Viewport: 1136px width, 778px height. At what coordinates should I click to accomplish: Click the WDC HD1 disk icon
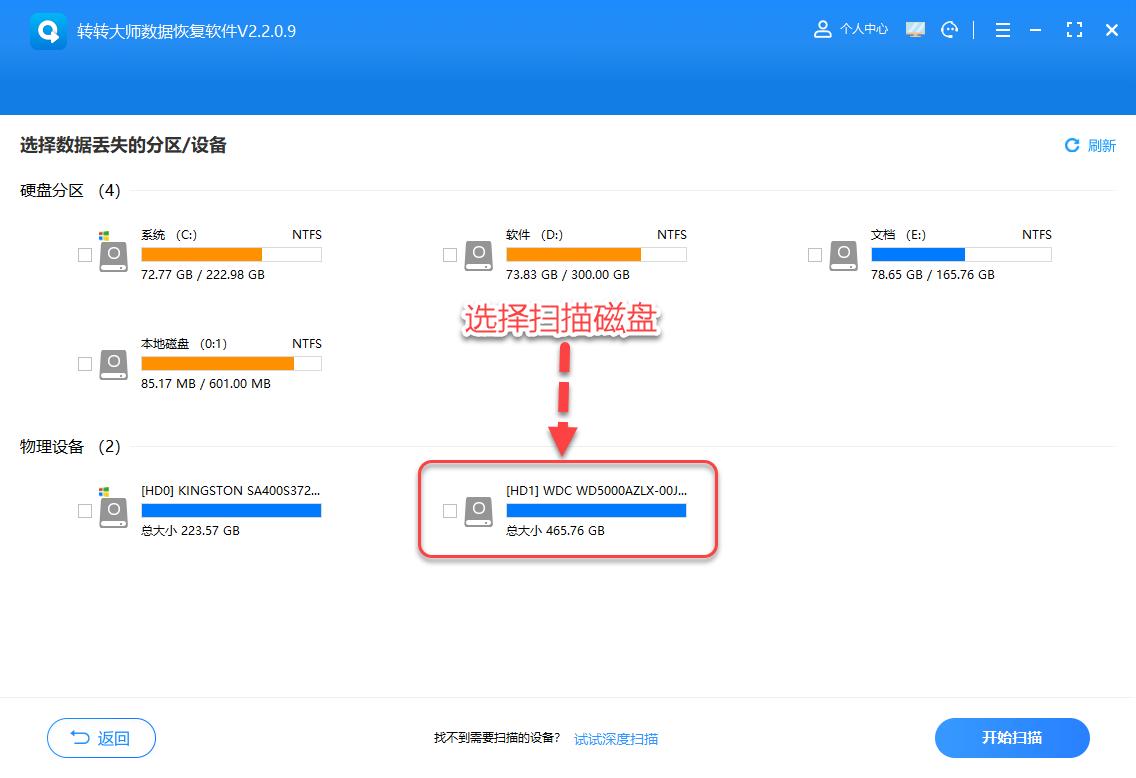[478, 511]
